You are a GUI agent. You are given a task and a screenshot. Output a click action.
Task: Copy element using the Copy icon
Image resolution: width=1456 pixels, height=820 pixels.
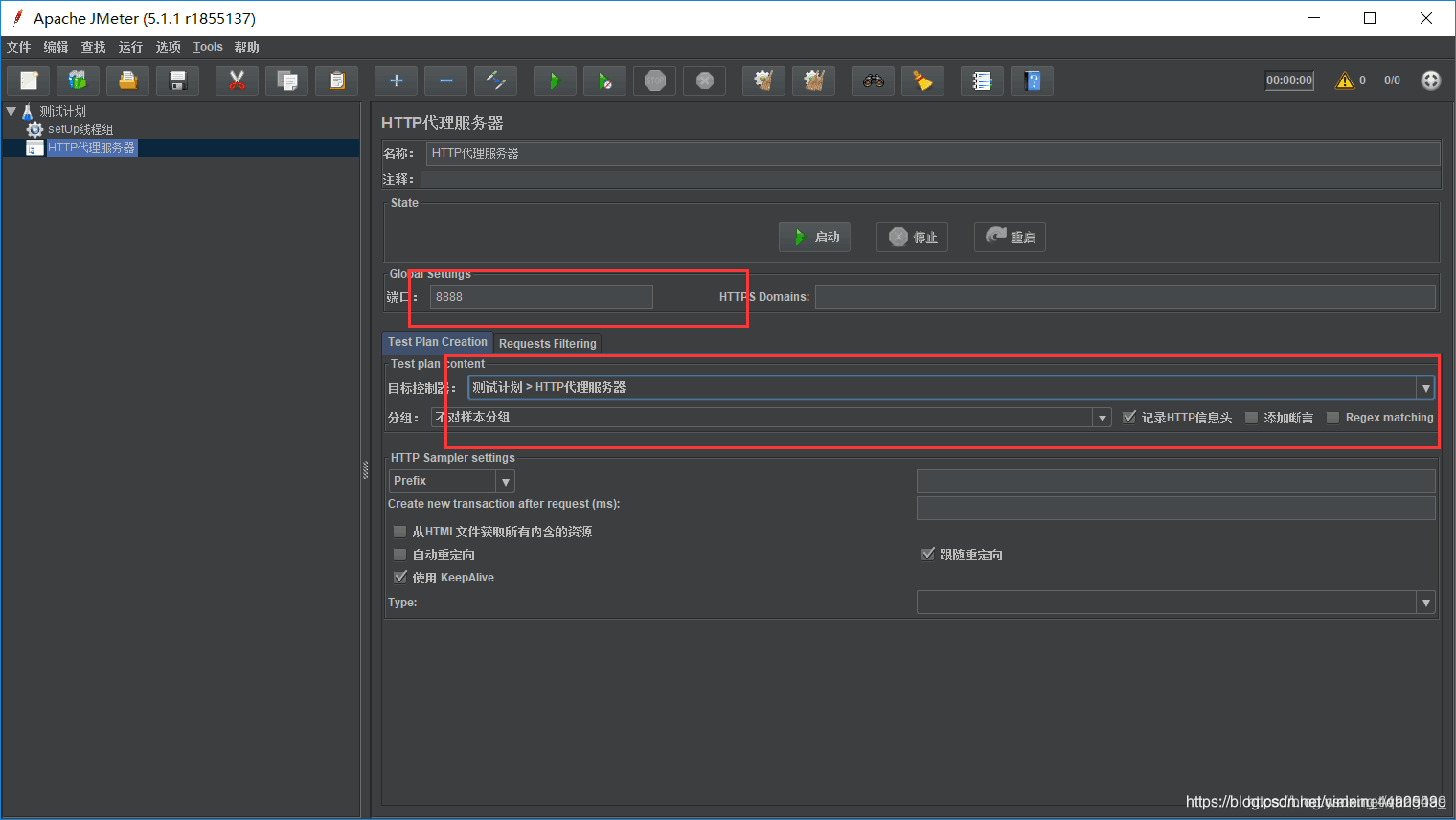[x=286, y=80]
